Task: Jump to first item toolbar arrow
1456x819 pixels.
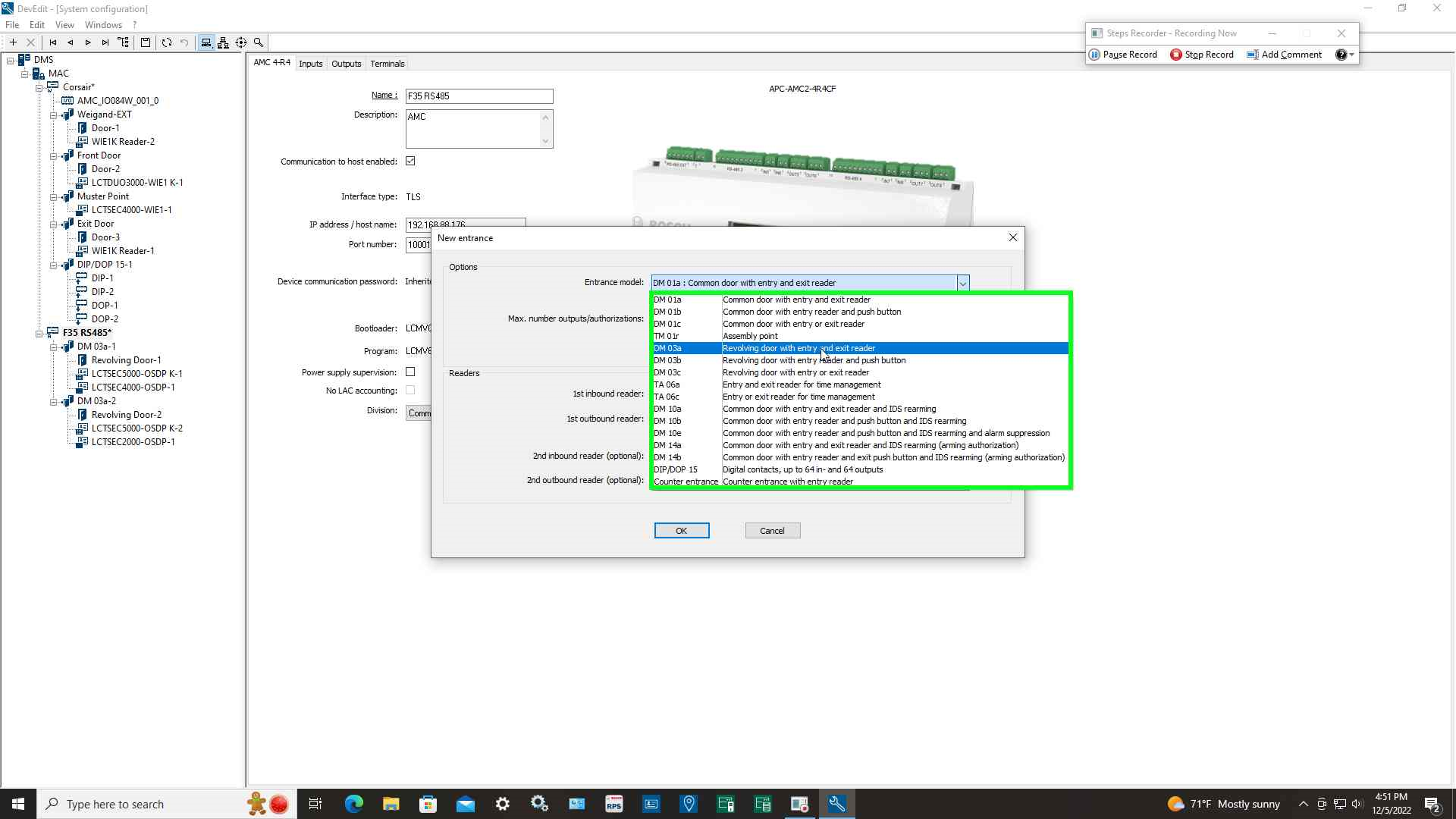Action: (x=53, y=42)
